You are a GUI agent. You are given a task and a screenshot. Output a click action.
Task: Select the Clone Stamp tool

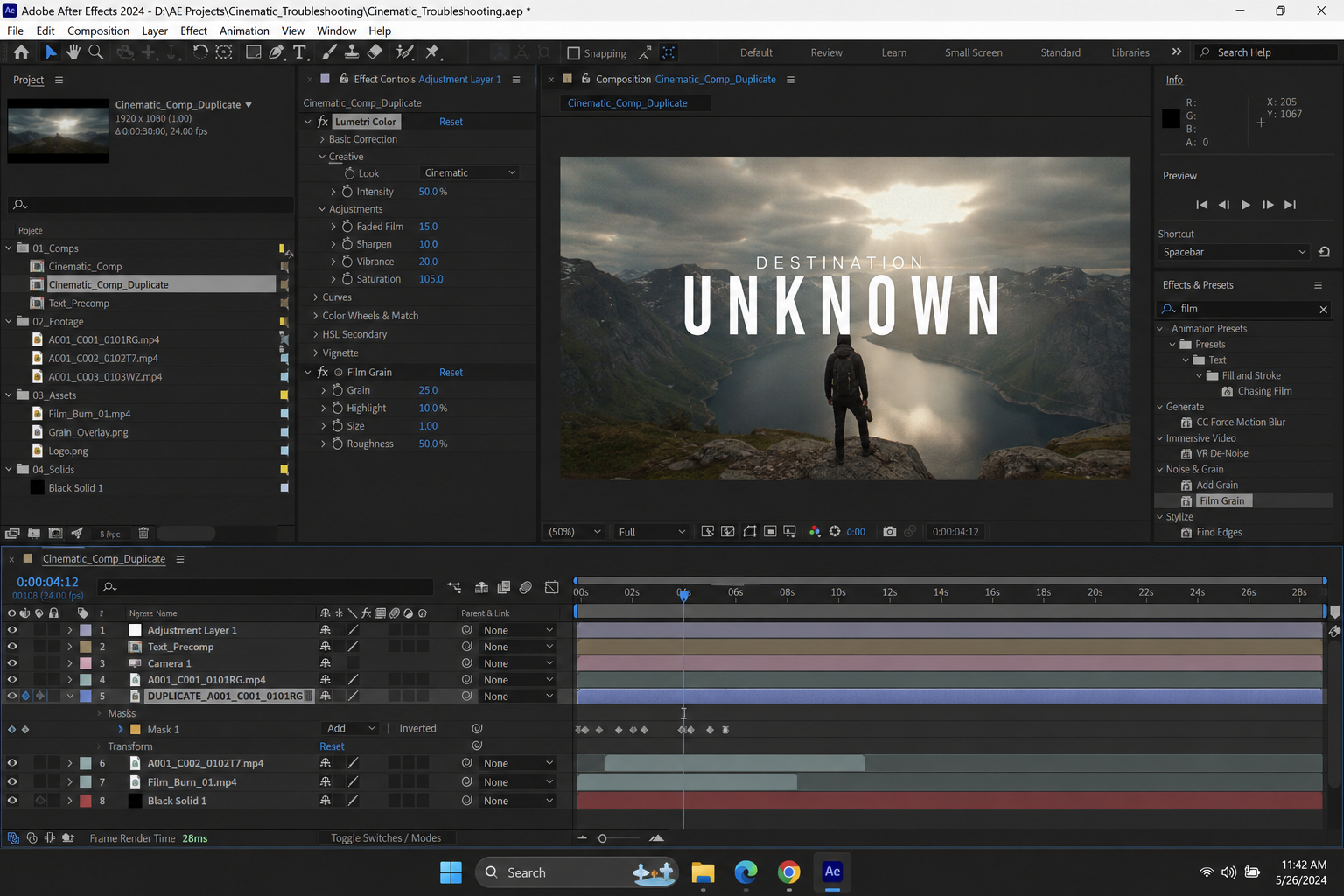352,52
